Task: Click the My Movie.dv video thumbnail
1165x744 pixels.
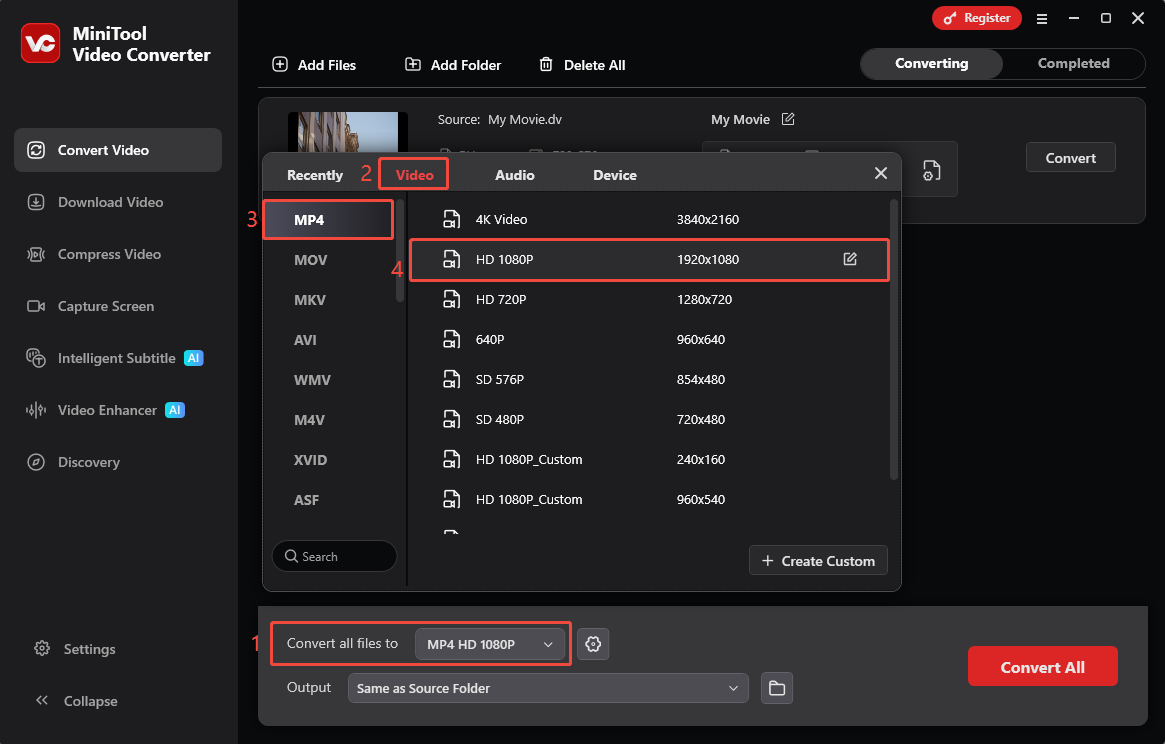Action: click(x=348, y=132)
